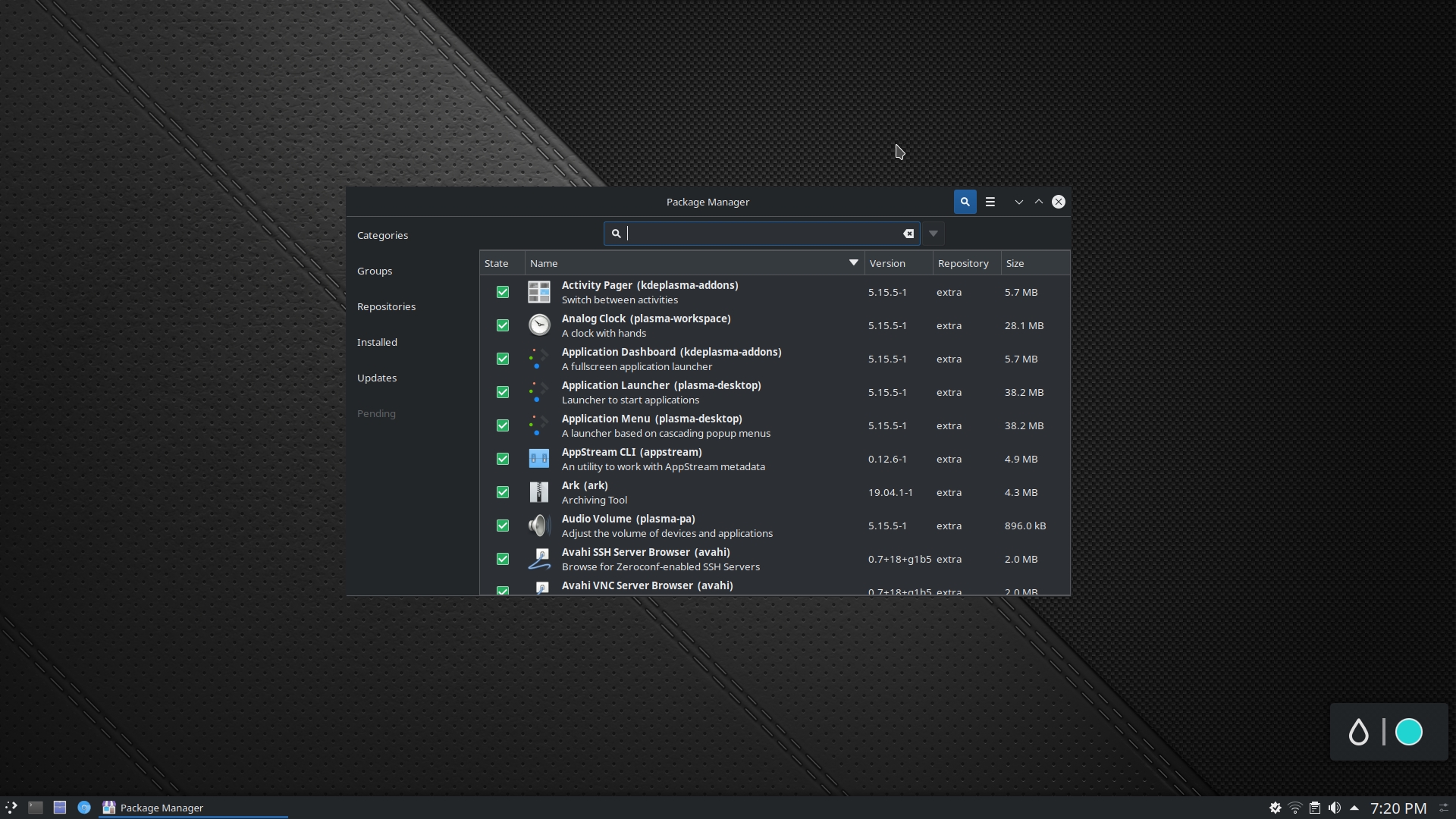Toggle Analog Clock installed checkbox
Screen dimensions: 1456x819
(x=502, y=325)
